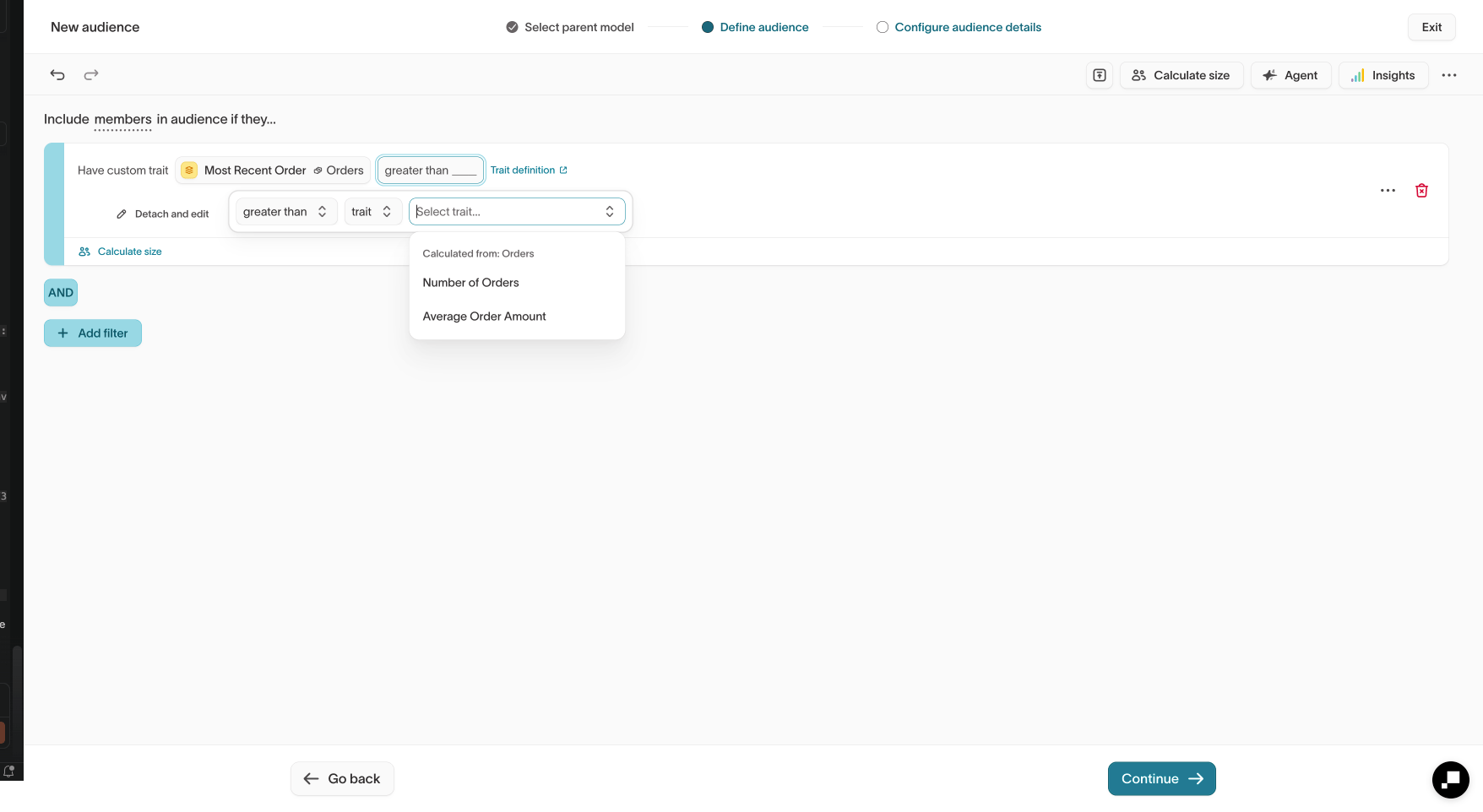Click the redo arrow icon
The width and height of the screenshot is (1483, 812).
(91, 75)
